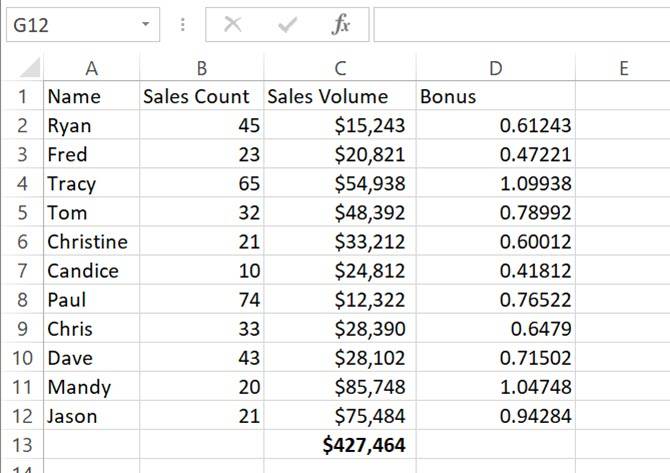This screenshot has height=473, width=670.
Task: Select the Bonus header cell
Action: click(494, 97)
